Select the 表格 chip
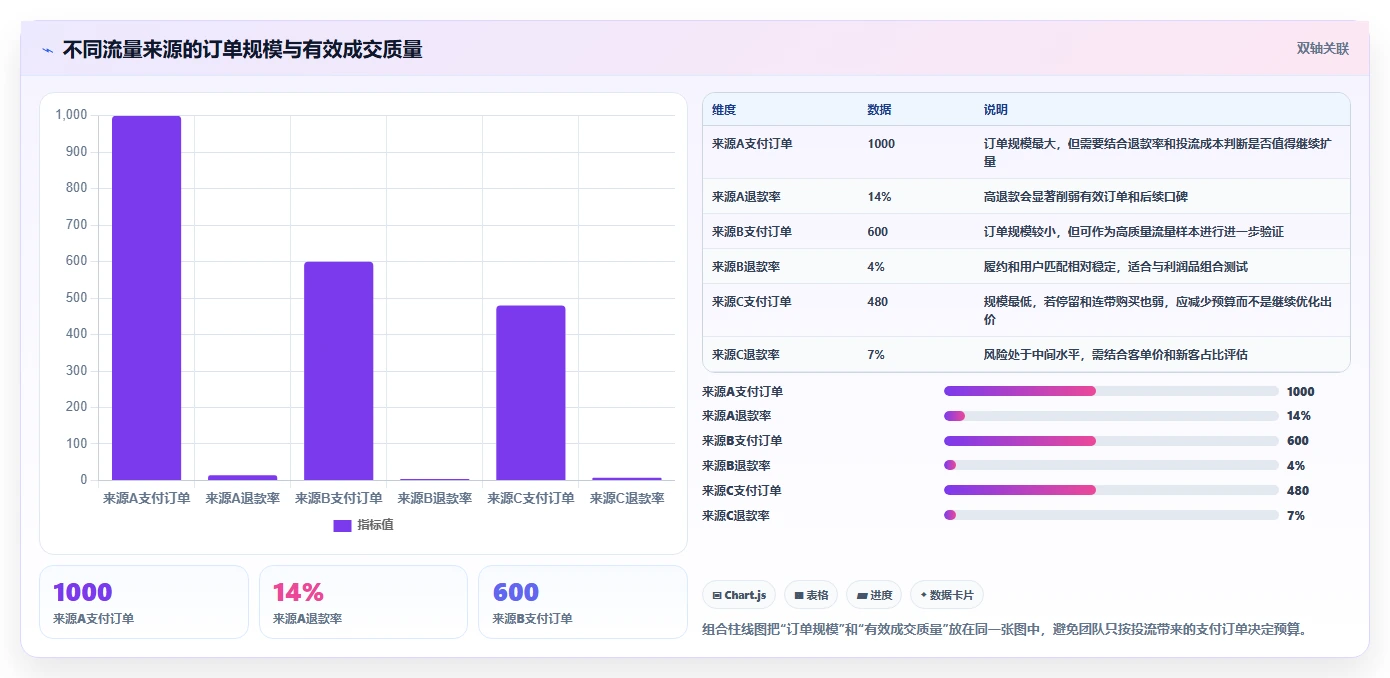Viewport: 1390px width, 678px height. (811, 595)
